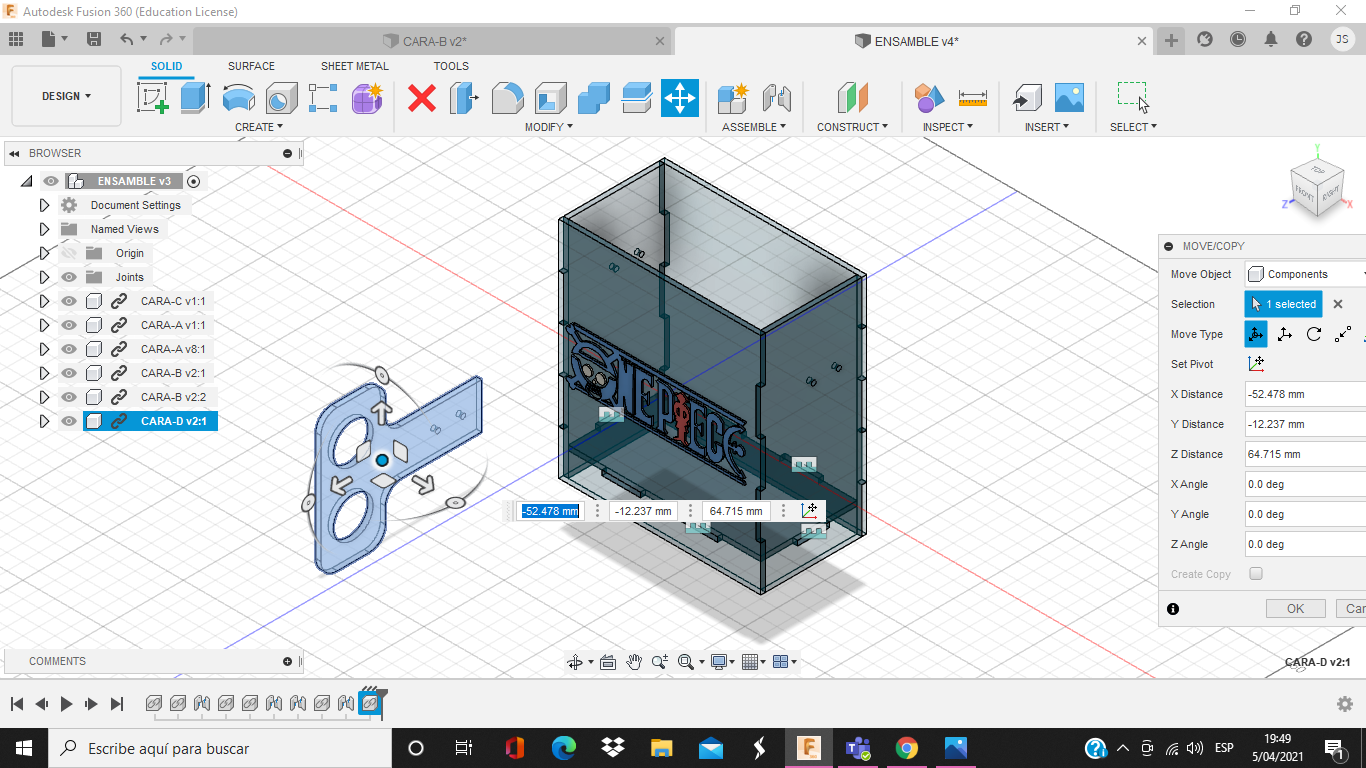Viewport: 1366px width, 768px height.
Task: Select the Joint tool
Action: tap(776, 97)
